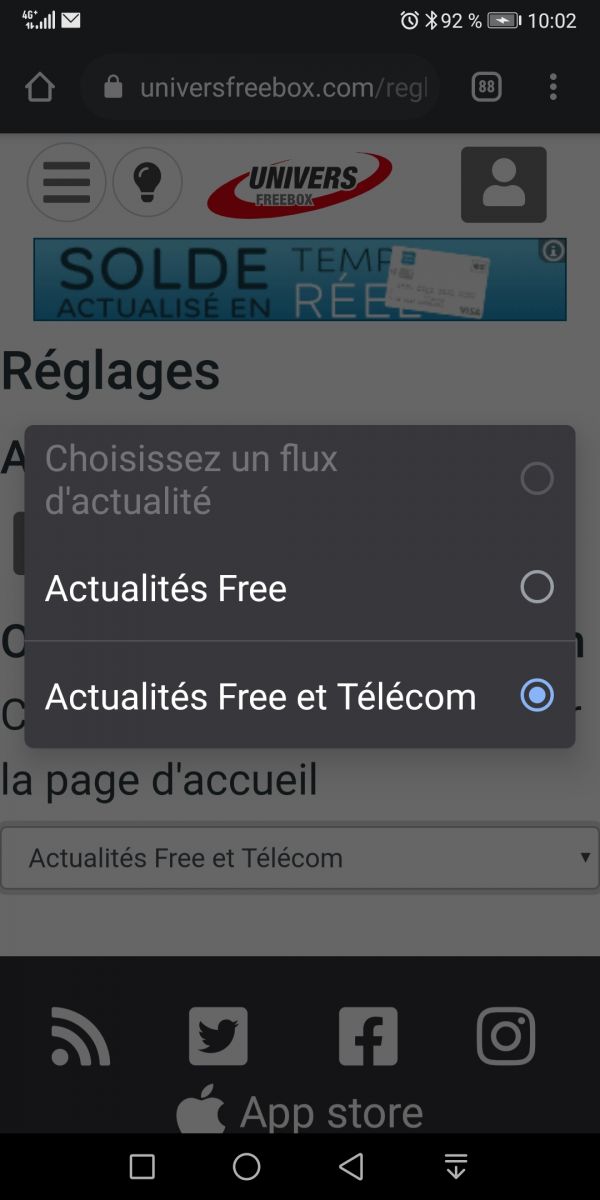Tap the Android back navigation button
The height and width of the screenshot is (1200, 600).
(351, 1166)
